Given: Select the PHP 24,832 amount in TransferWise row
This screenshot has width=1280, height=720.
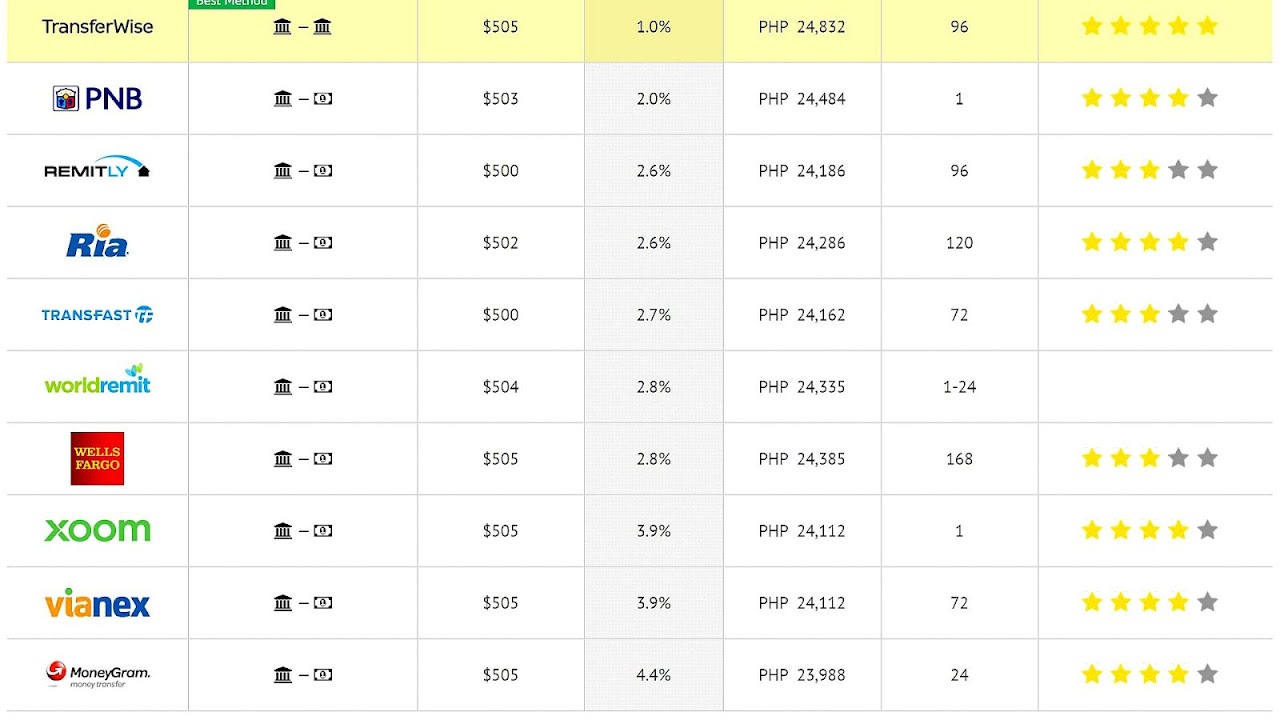Looking at the screenshot, I should point(802,27).
